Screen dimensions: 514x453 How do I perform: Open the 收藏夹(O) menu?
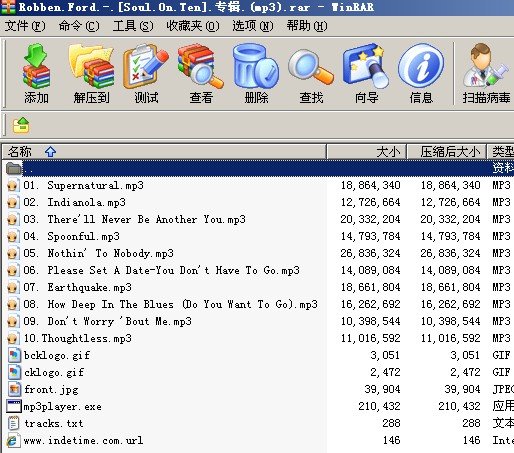[193, 26]
